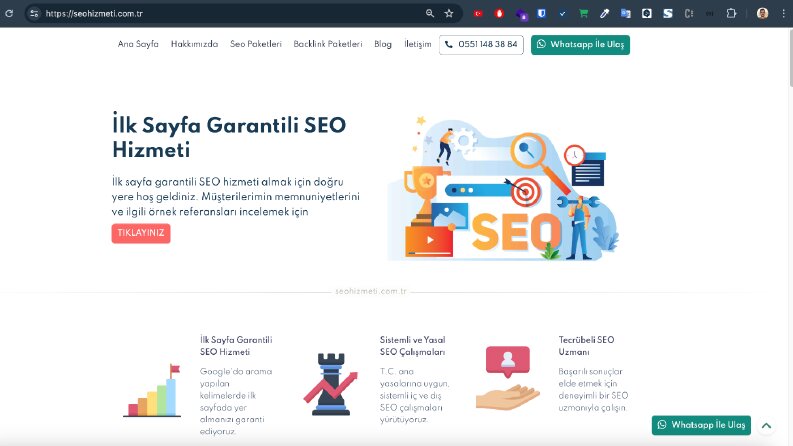The image size is (793, 446).
Task: Click Sistemli ve Yasal SEO Çalışmaları heading
Action: click(x=413, y=346)
